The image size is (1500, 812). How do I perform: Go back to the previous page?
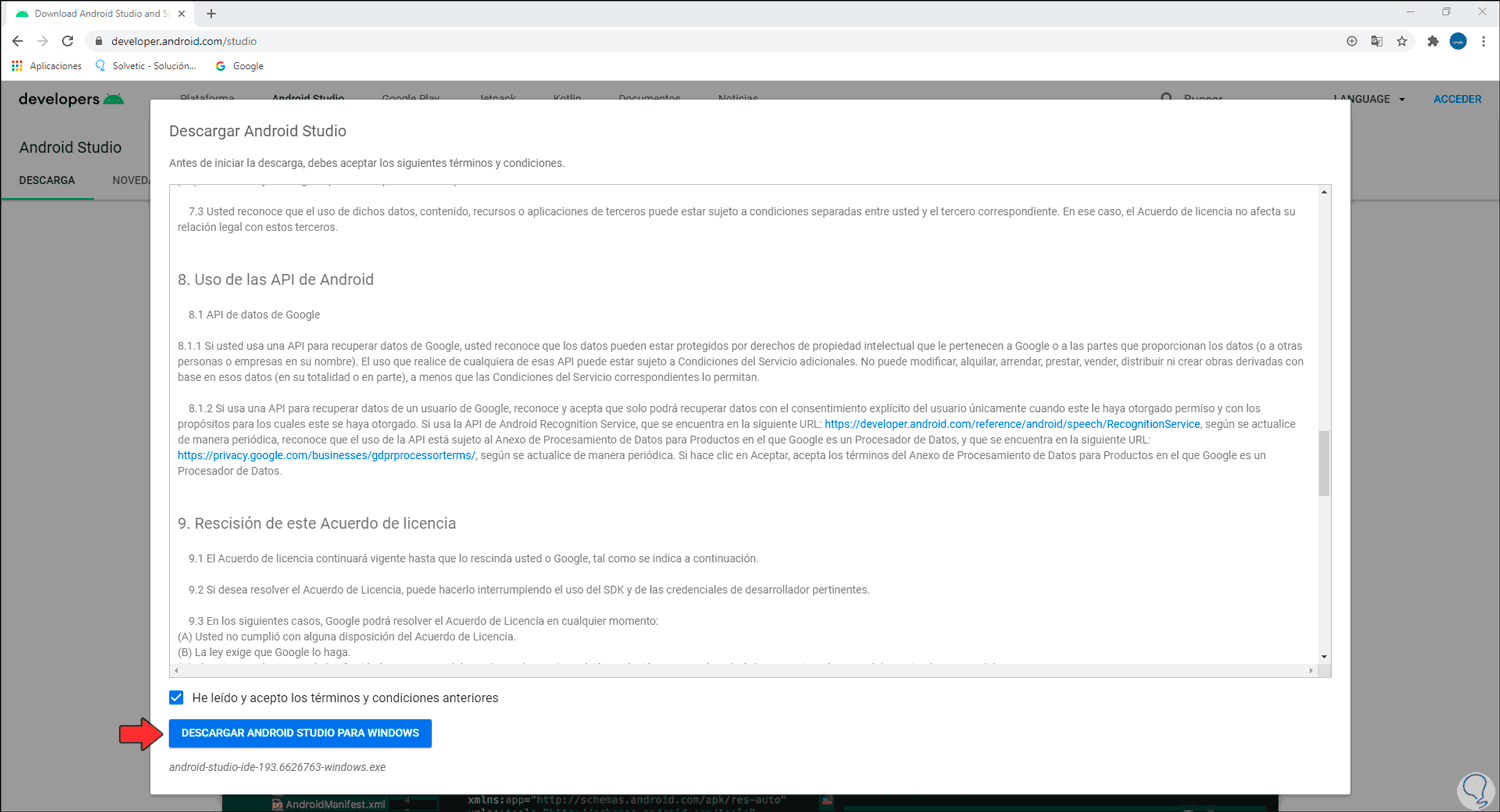[x=17, y=41]
